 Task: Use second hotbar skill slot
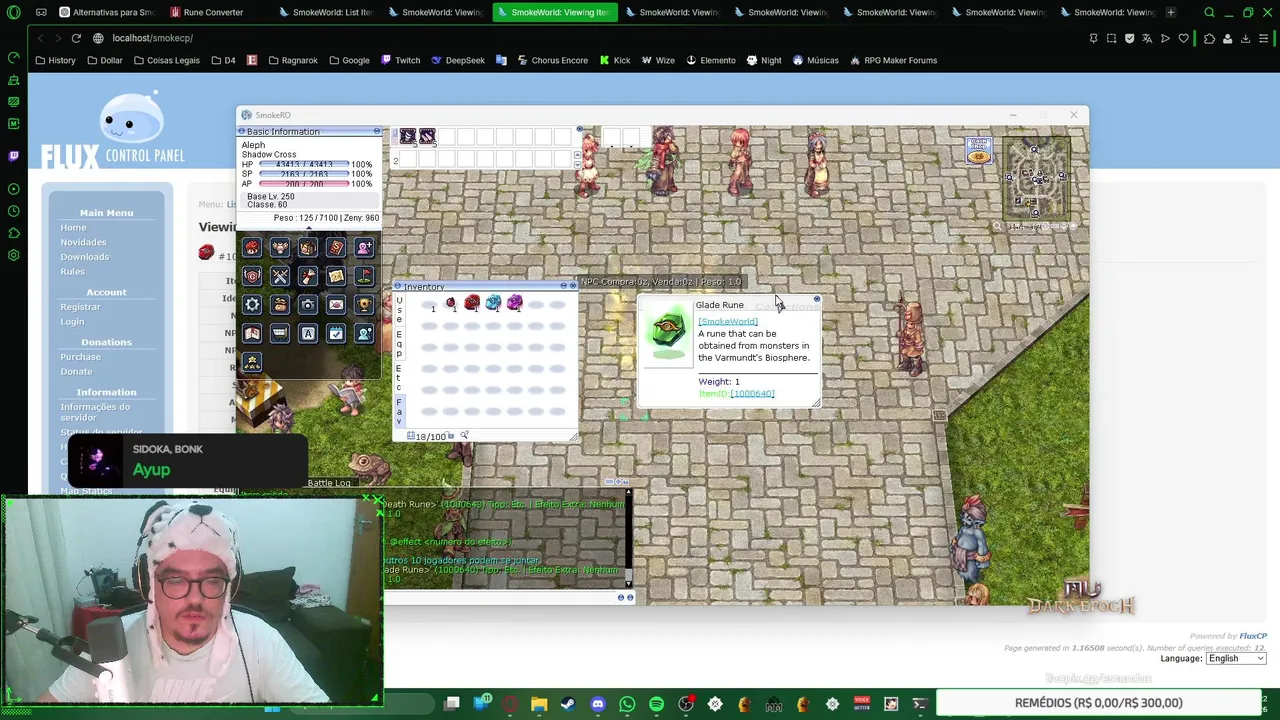pyautogui.click(x=427, y=136)
